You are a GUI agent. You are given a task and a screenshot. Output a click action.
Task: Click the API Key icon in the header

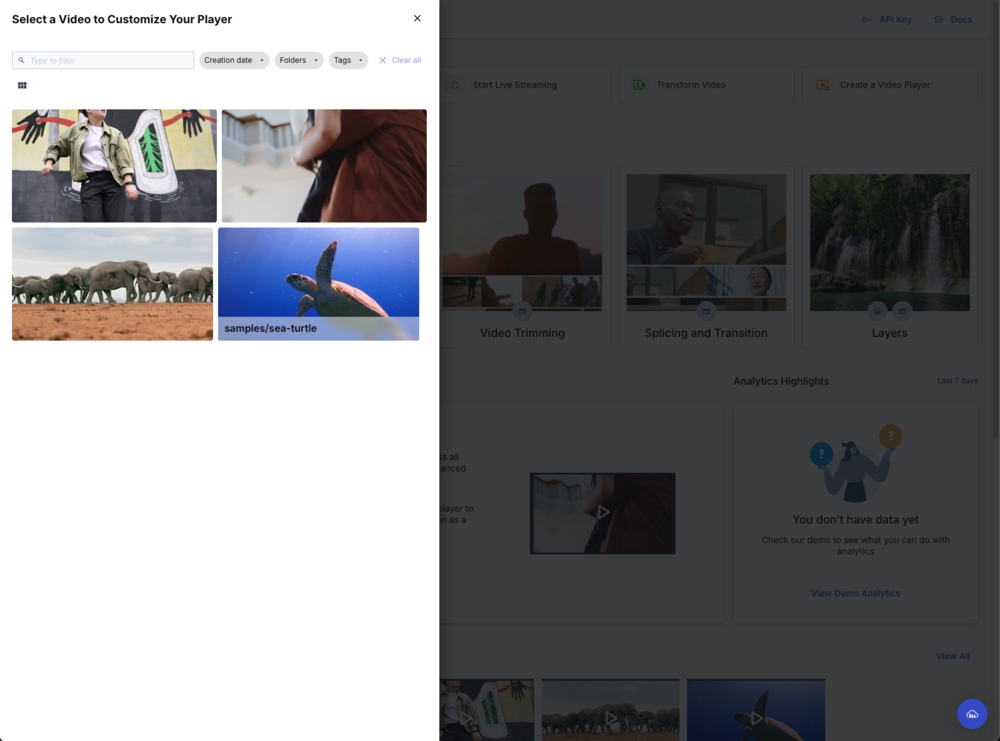click(866, 18)
